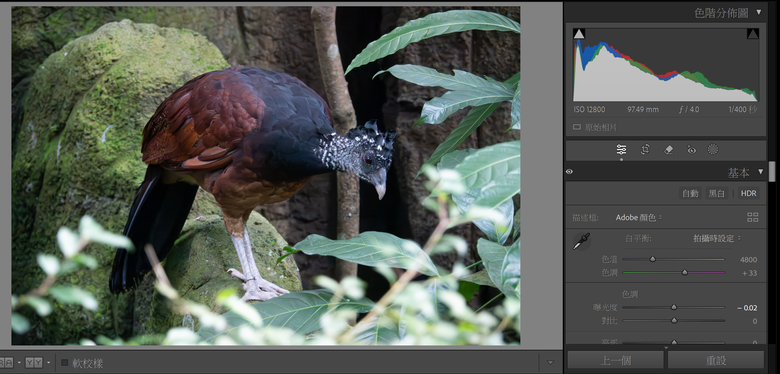Toggle the 基本 panel eye visibility

569,172
